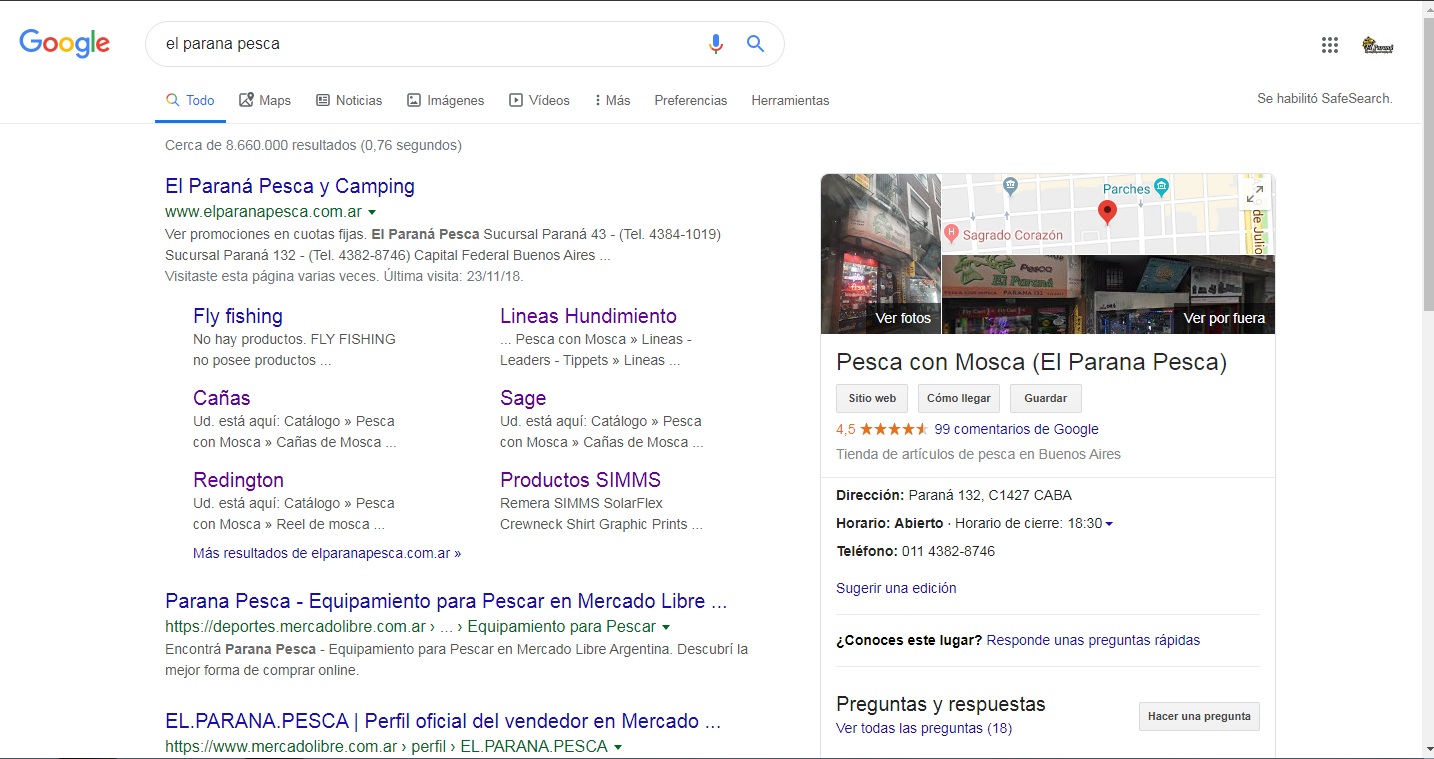The width and height of the screenshot is (1434, 759).
Task: Expand the map in knowledge panel
Action: pos(1255,194)
